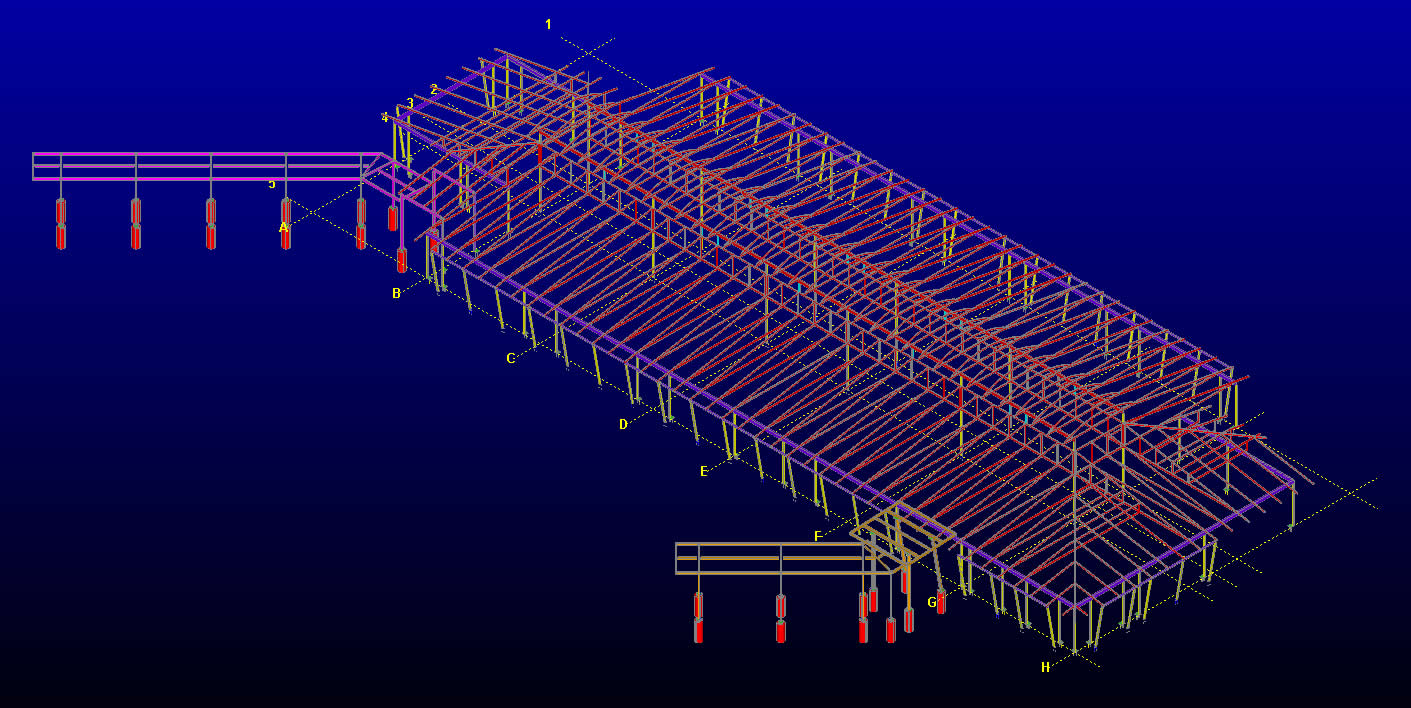Select grid label H at bottom corner

tap(1045, 667)
